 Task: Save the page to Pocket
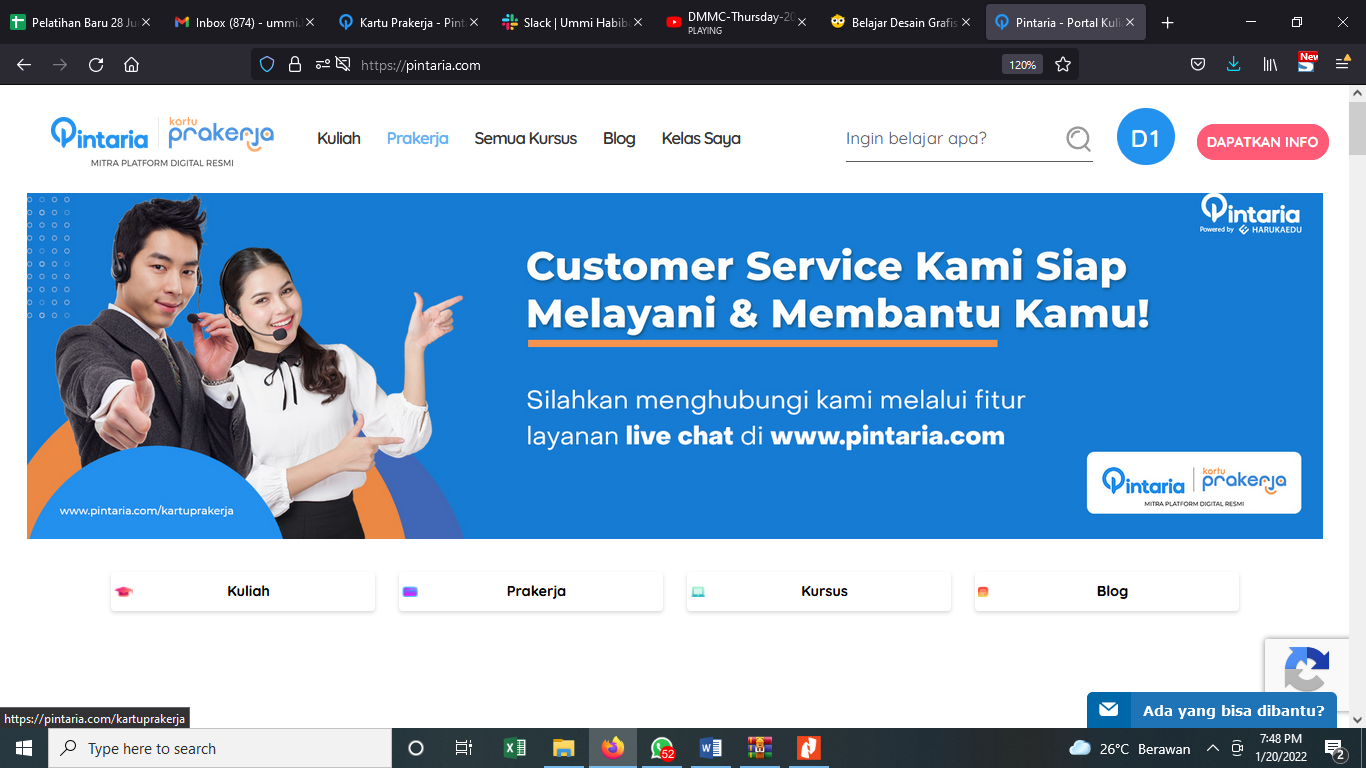(x=1198, y=65)
